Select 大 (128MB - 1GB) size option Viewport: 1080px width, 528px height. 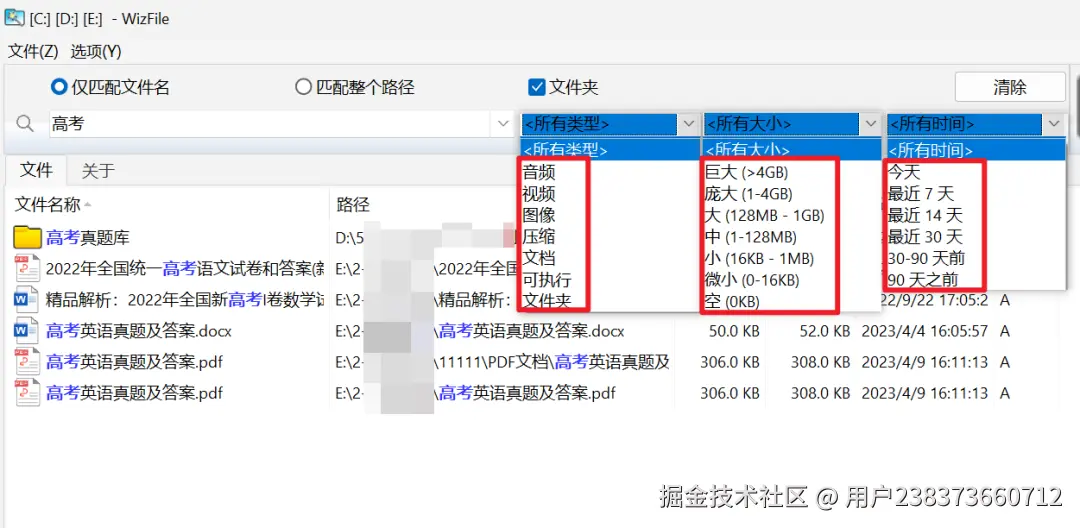pyautogui.click(x=765, y=215)
